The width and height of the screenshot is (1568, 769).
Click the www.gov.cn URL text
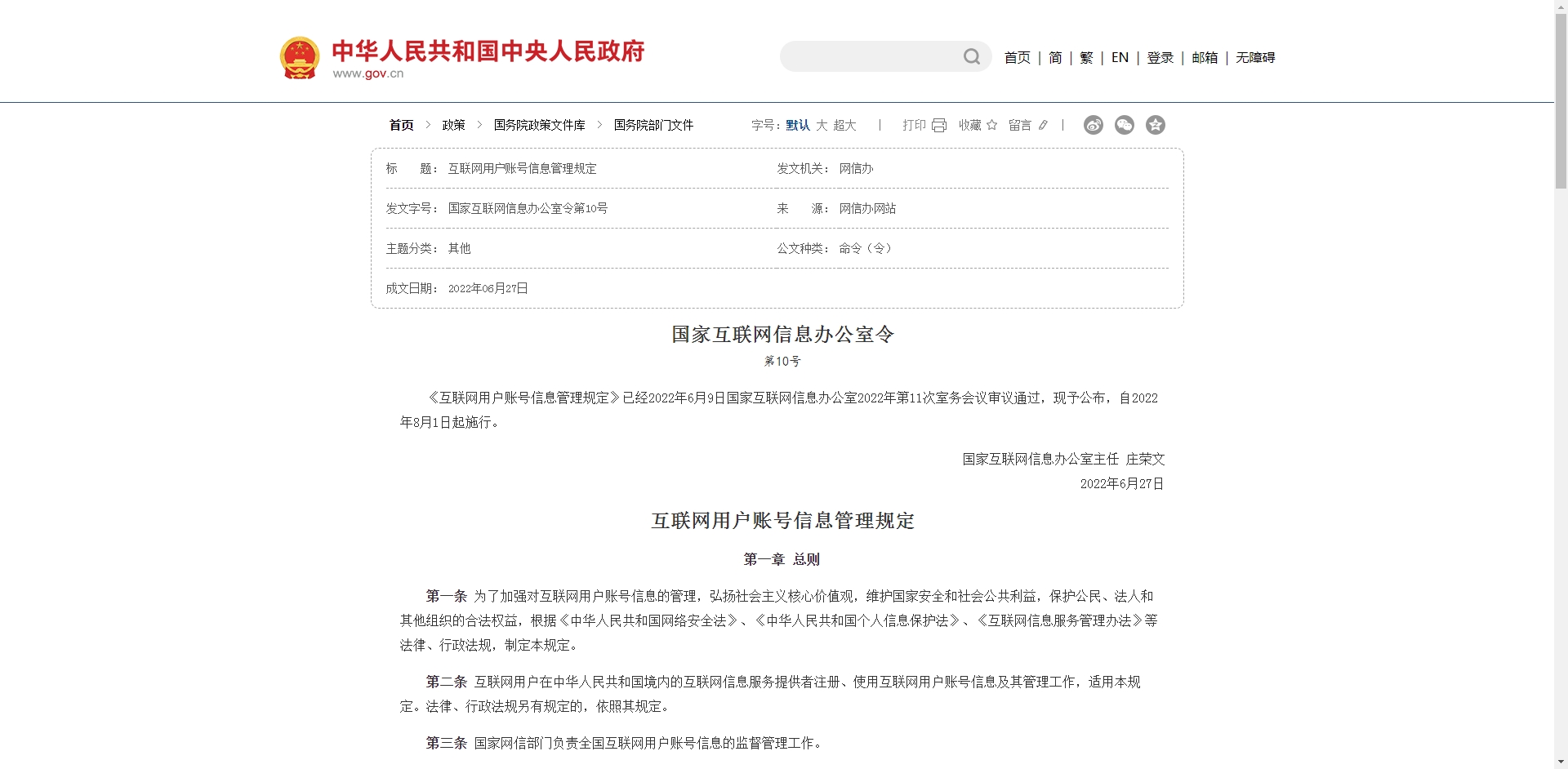pyautogui.click(x=368, y=73)
